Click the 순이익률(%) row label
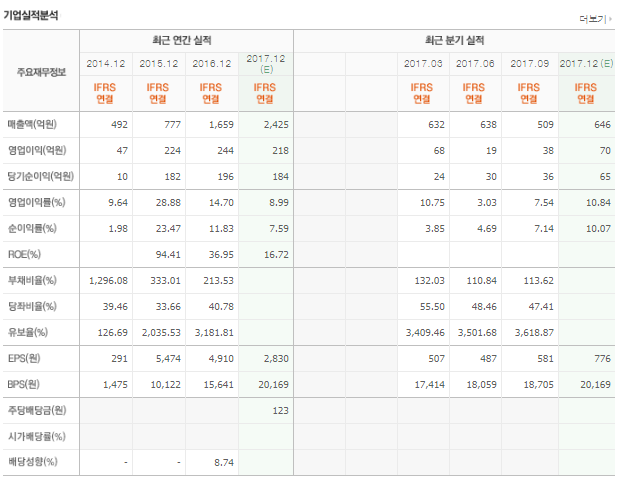 pos(32,229)
